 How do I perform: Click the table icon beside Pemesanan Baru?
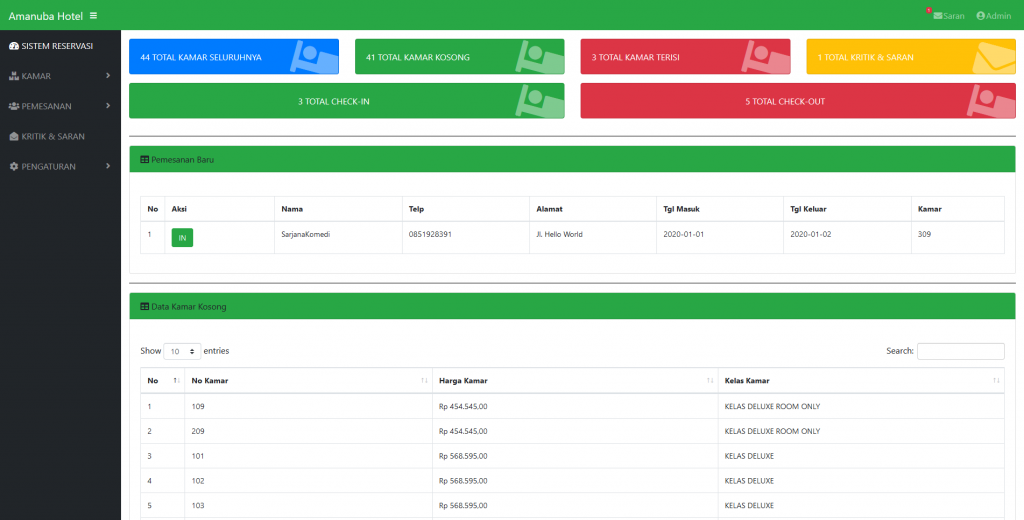(x=144, y=159)
